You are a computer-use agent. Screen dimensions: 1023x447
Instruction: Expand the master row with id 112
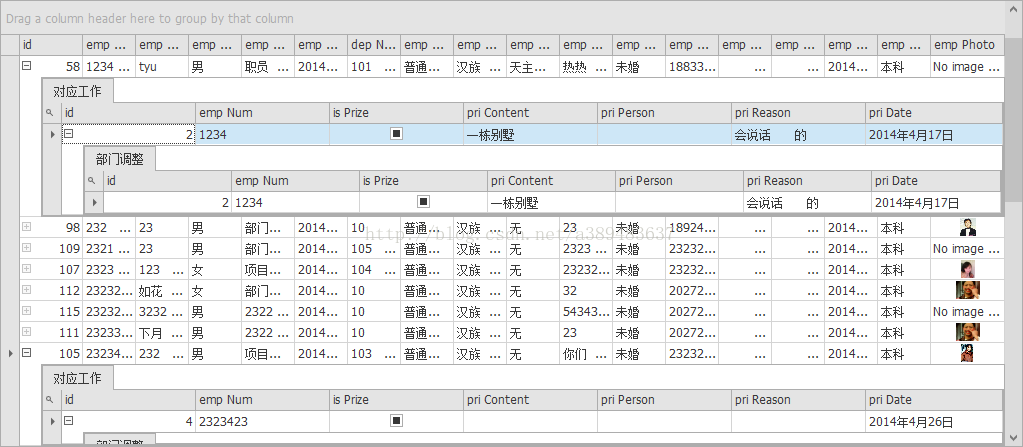coord(27,289)
